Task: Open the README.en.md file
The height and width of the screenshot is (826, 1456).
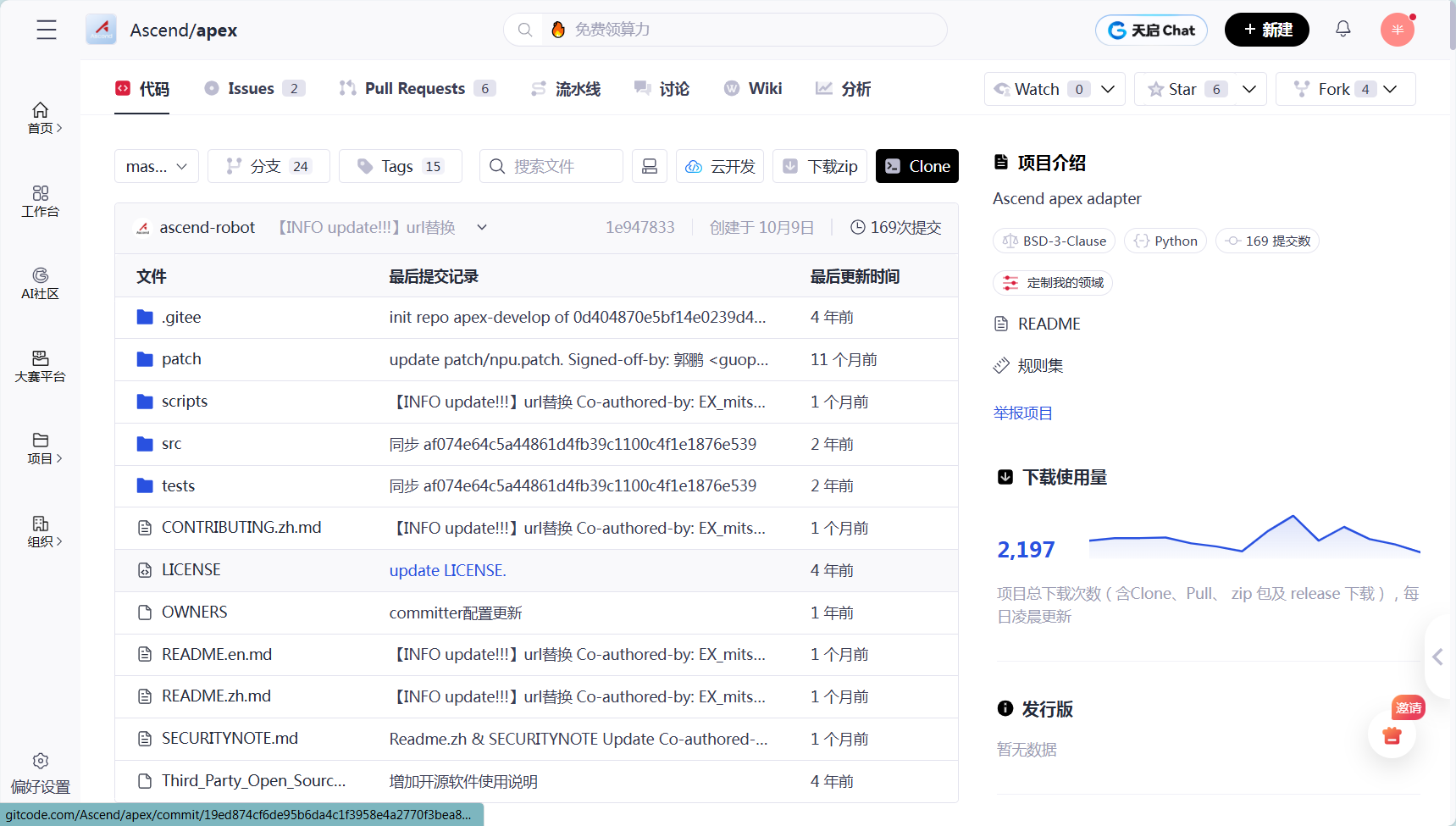Action: (x=217, y=654)
